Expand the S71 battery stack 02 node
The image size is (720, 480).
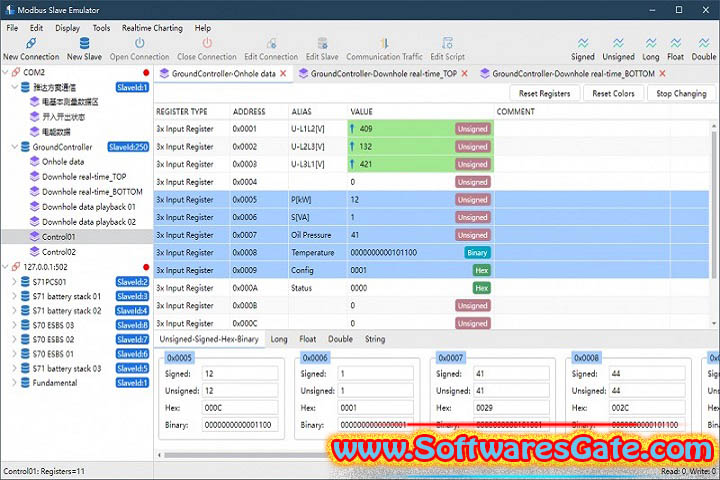(14, 311)
